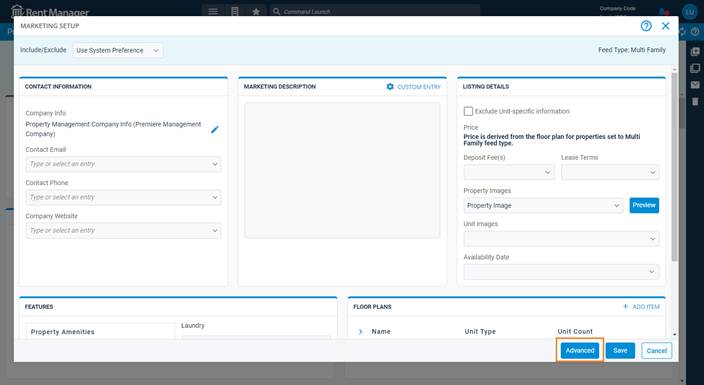
Task: Click the trash icon in right sidebar
Action: pos(695,102)
